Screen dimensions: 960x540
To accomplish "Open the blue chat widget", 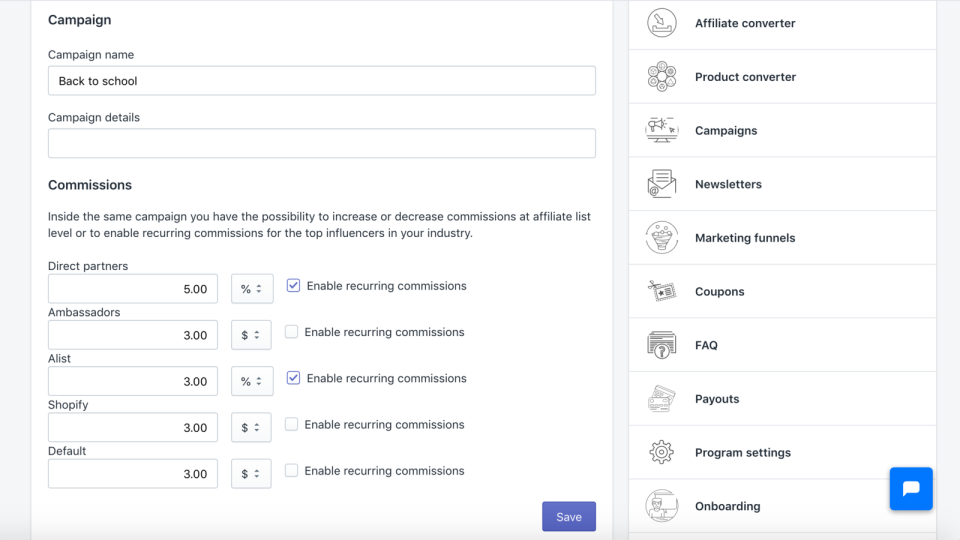I will click(911, 489).
